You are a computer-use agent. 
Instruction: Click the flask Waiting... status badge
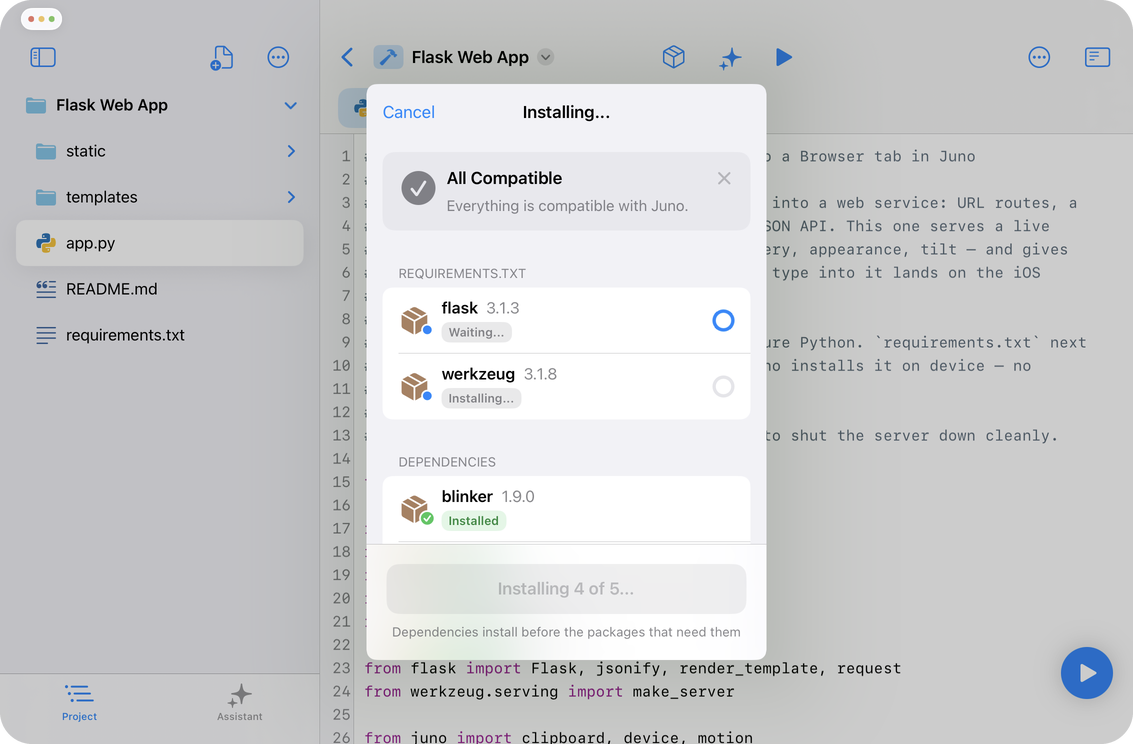(x=477, y=332)
